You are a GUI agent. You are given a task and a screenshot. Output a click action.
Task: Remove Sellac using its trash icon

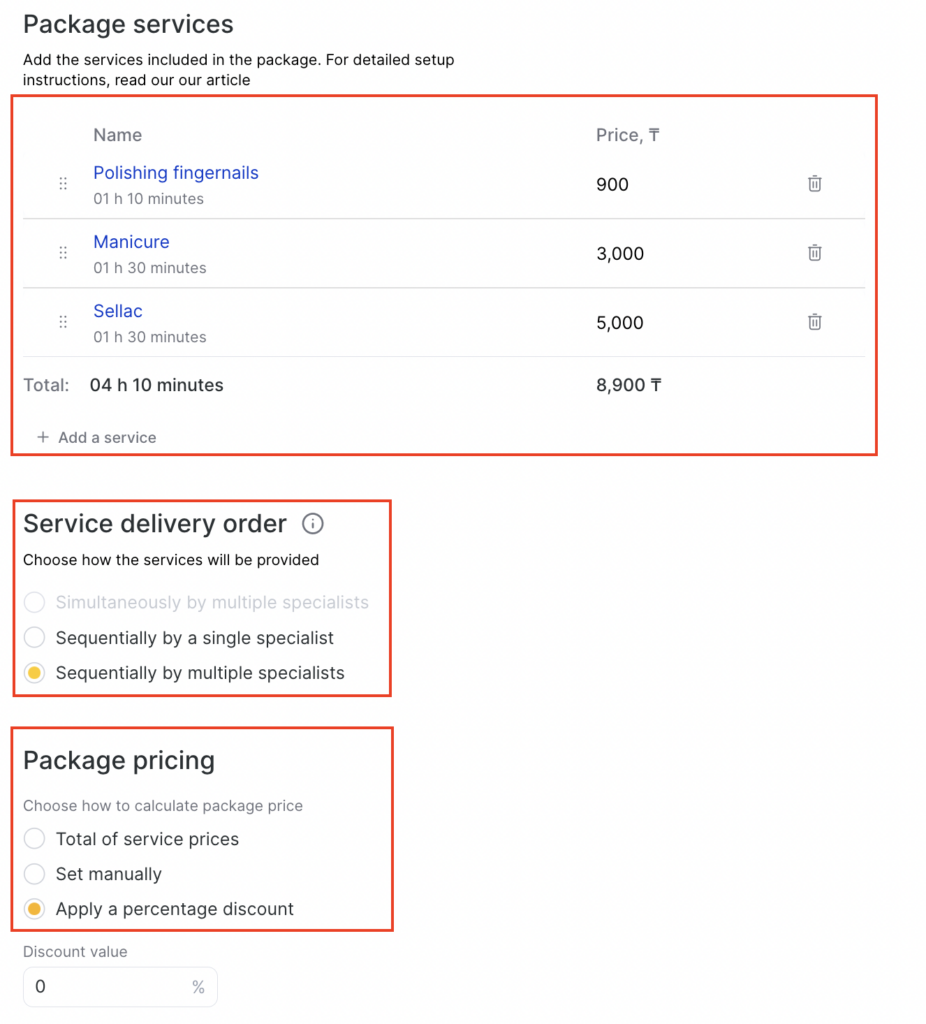click(814, 322)
